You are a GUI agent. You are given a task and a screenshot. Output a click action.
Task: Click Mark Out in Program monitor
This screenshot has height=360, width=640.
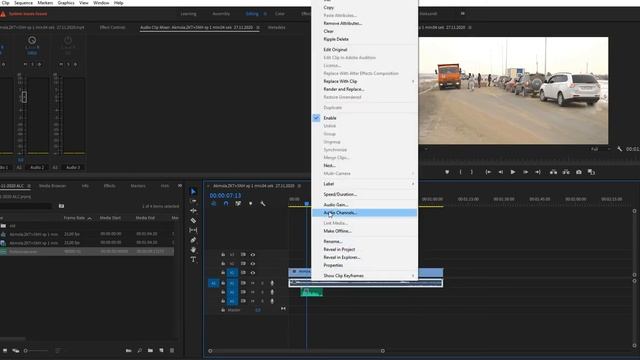[x=472, y=172]
